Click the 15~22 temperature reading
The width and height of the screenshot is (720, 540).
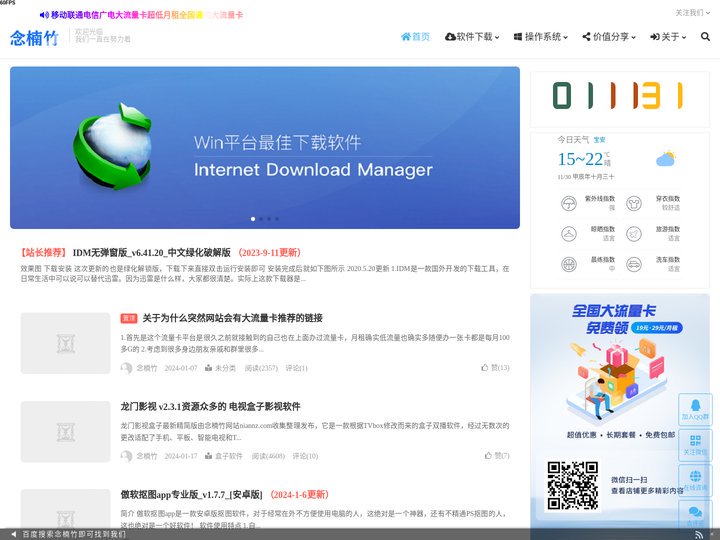pos(580,159)
